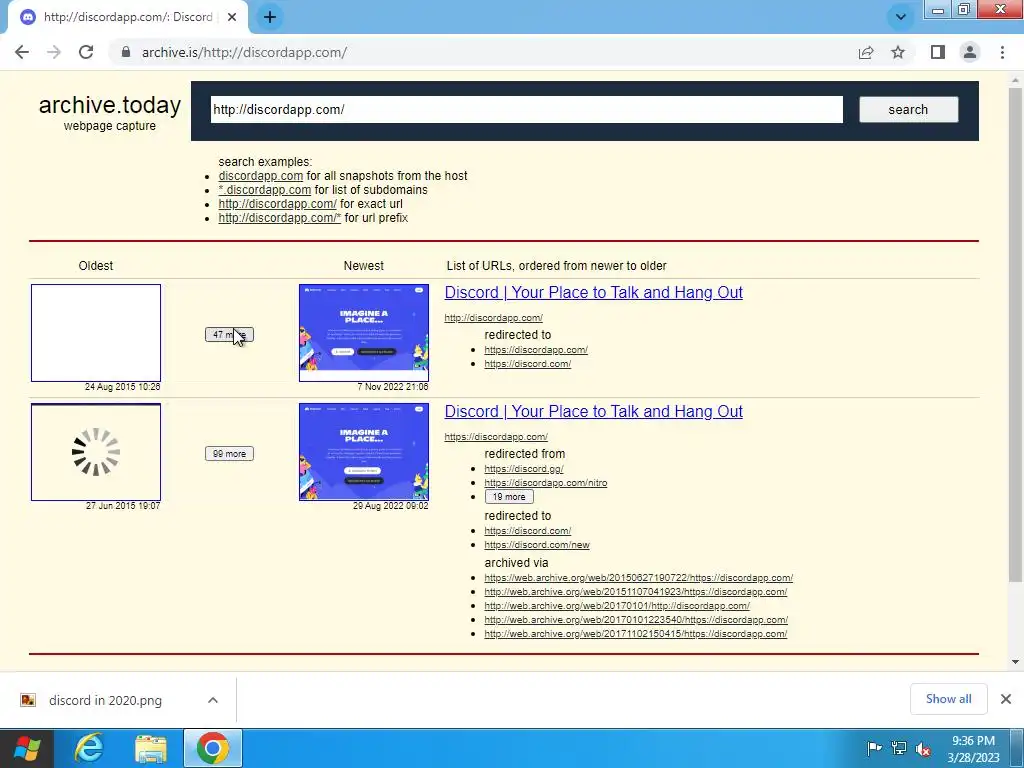
Task: Expand the 47 more snapshots button
Action: 229,334
